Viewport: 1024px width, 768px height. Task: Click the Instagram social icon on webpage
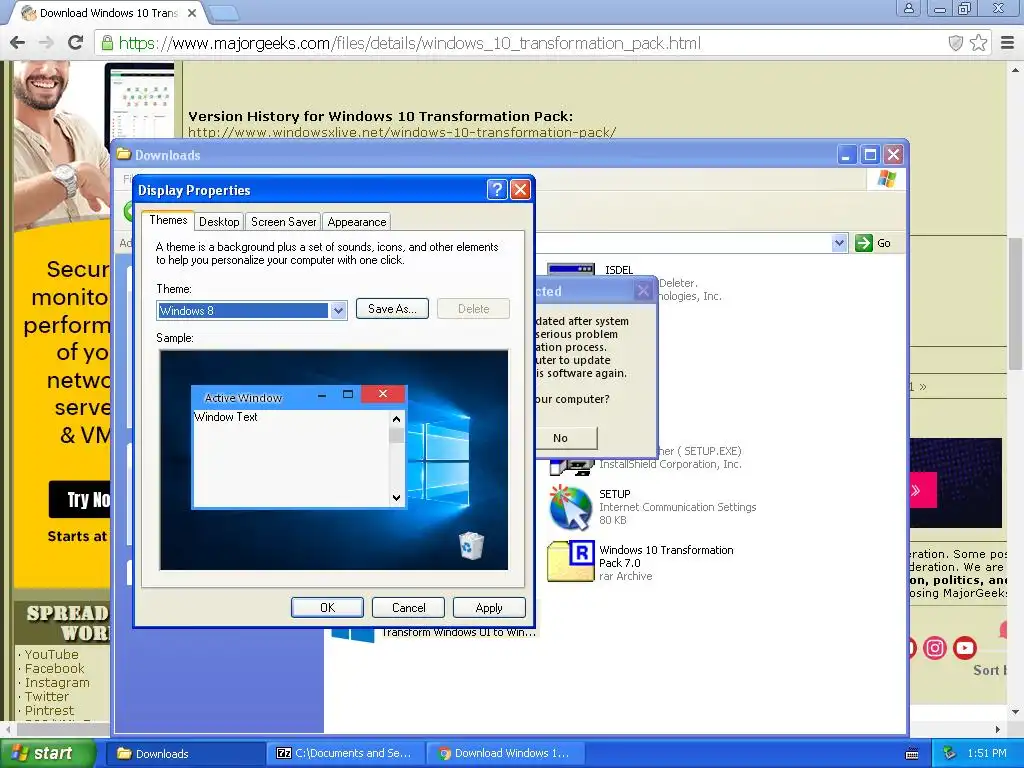tap(935, 648)
